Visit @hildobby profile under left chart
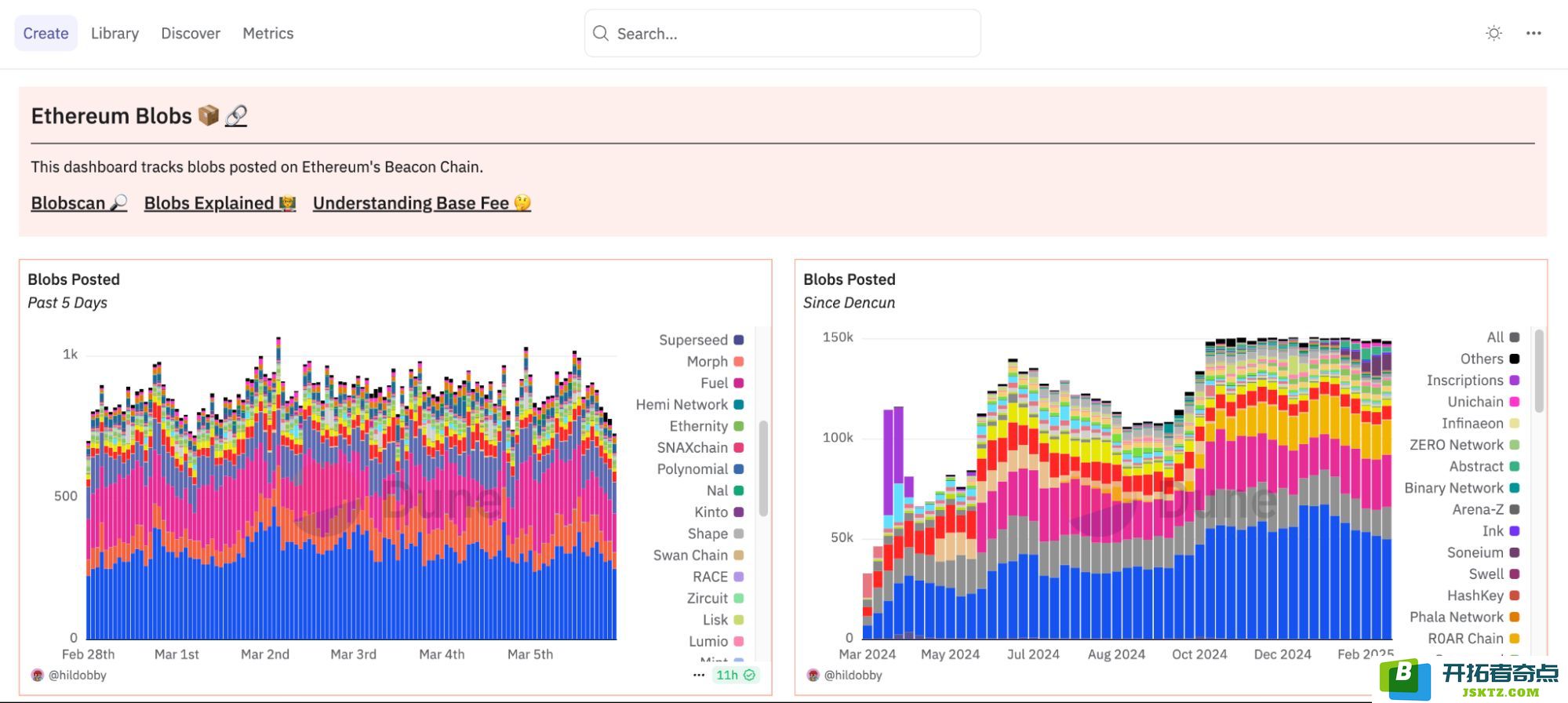This screenshot has width=1568, height=703. pyautogui.click(x=77, y=675)
